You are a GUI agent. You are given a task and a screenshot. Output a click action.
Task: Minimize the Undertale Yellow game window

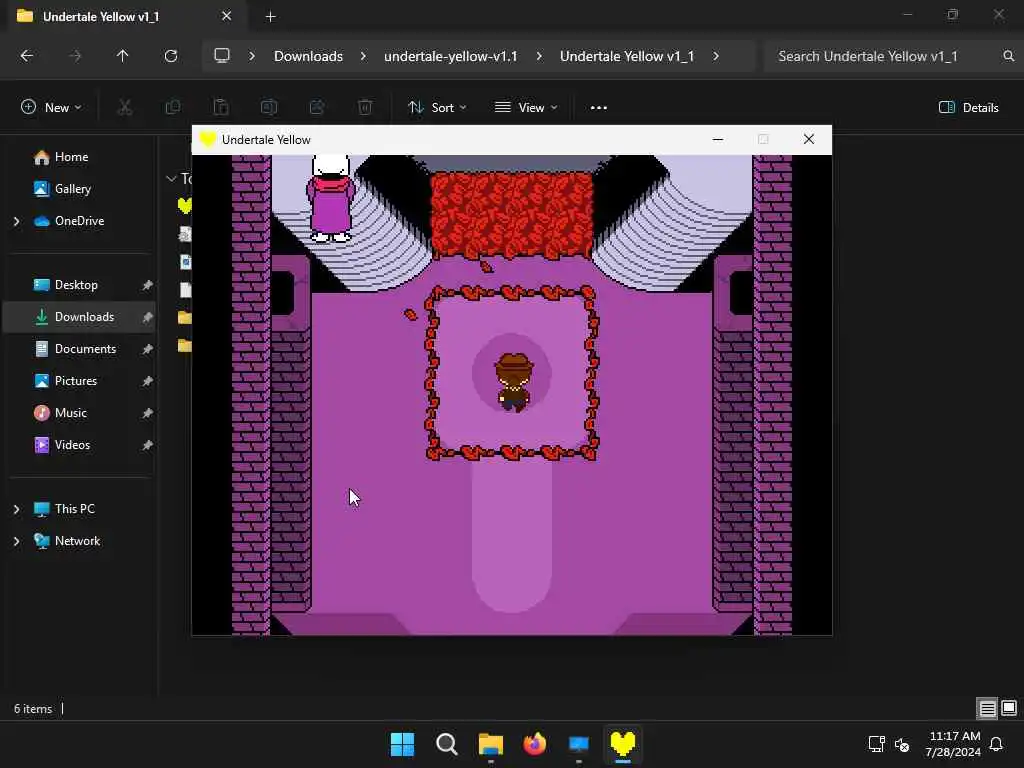point(718,139)
